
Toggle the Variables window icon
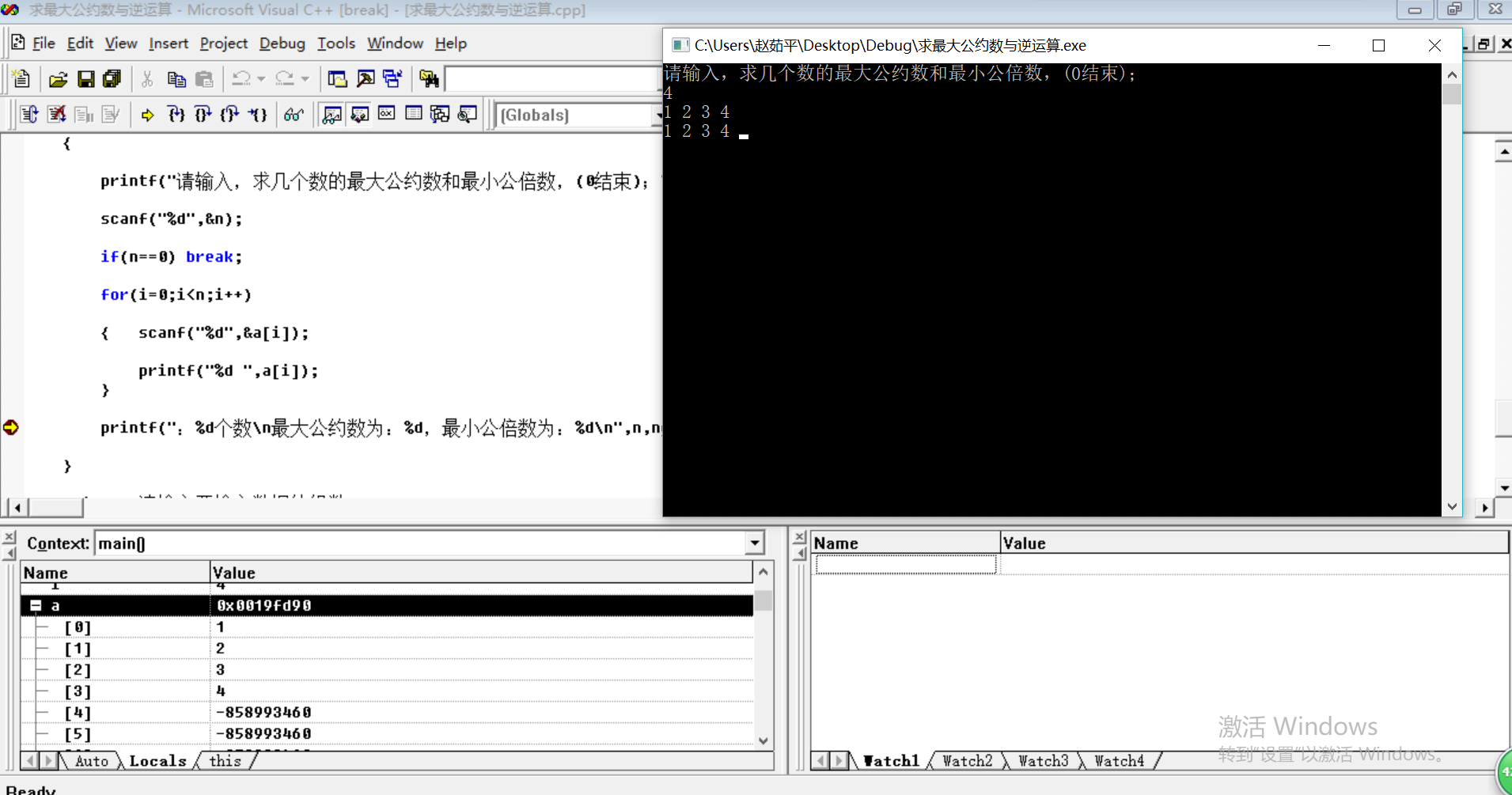pyautogui.click(x=359, y=115)
